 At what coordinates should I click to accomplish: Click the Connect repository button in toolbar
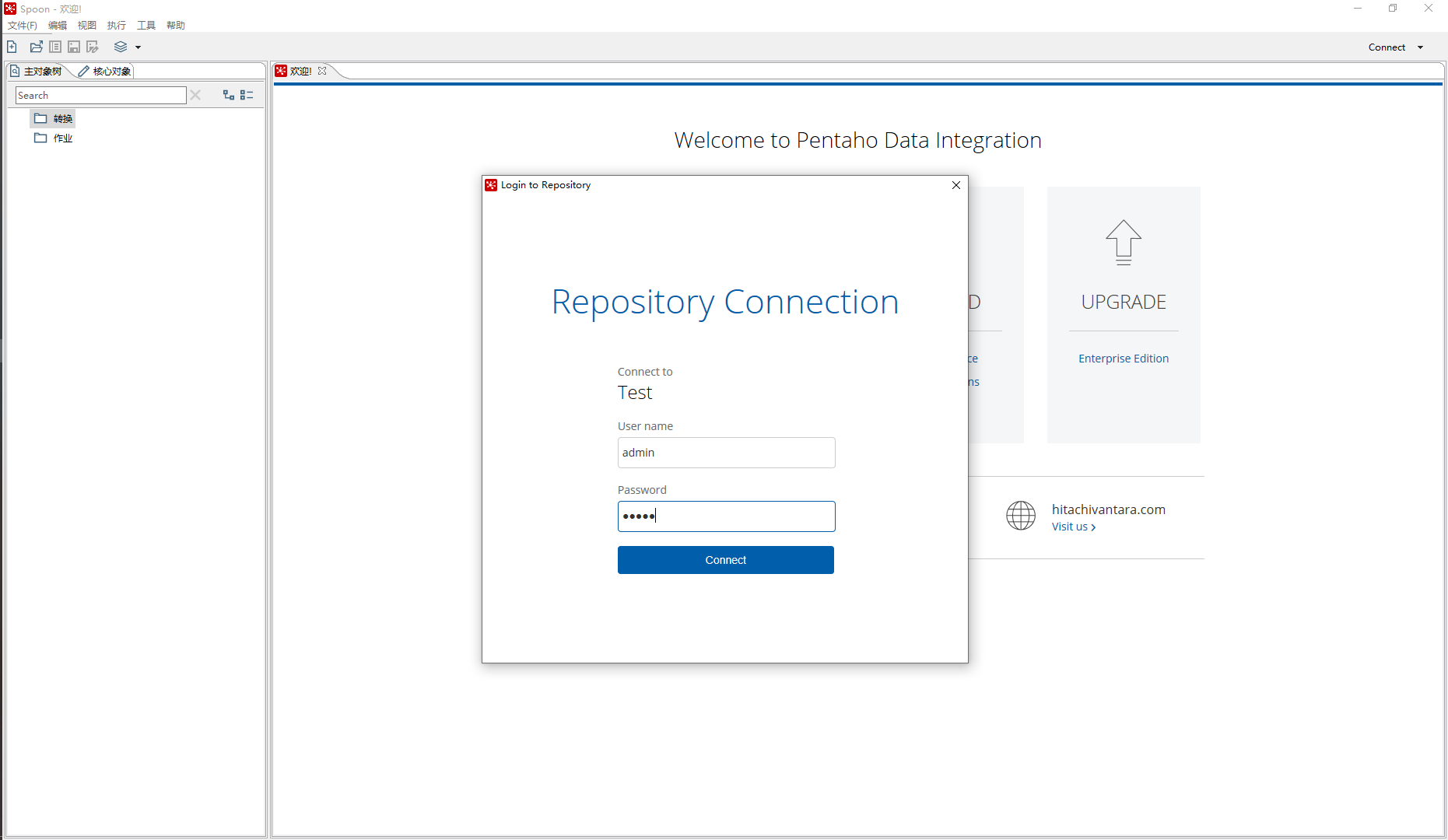click(x=1387, y=47)
